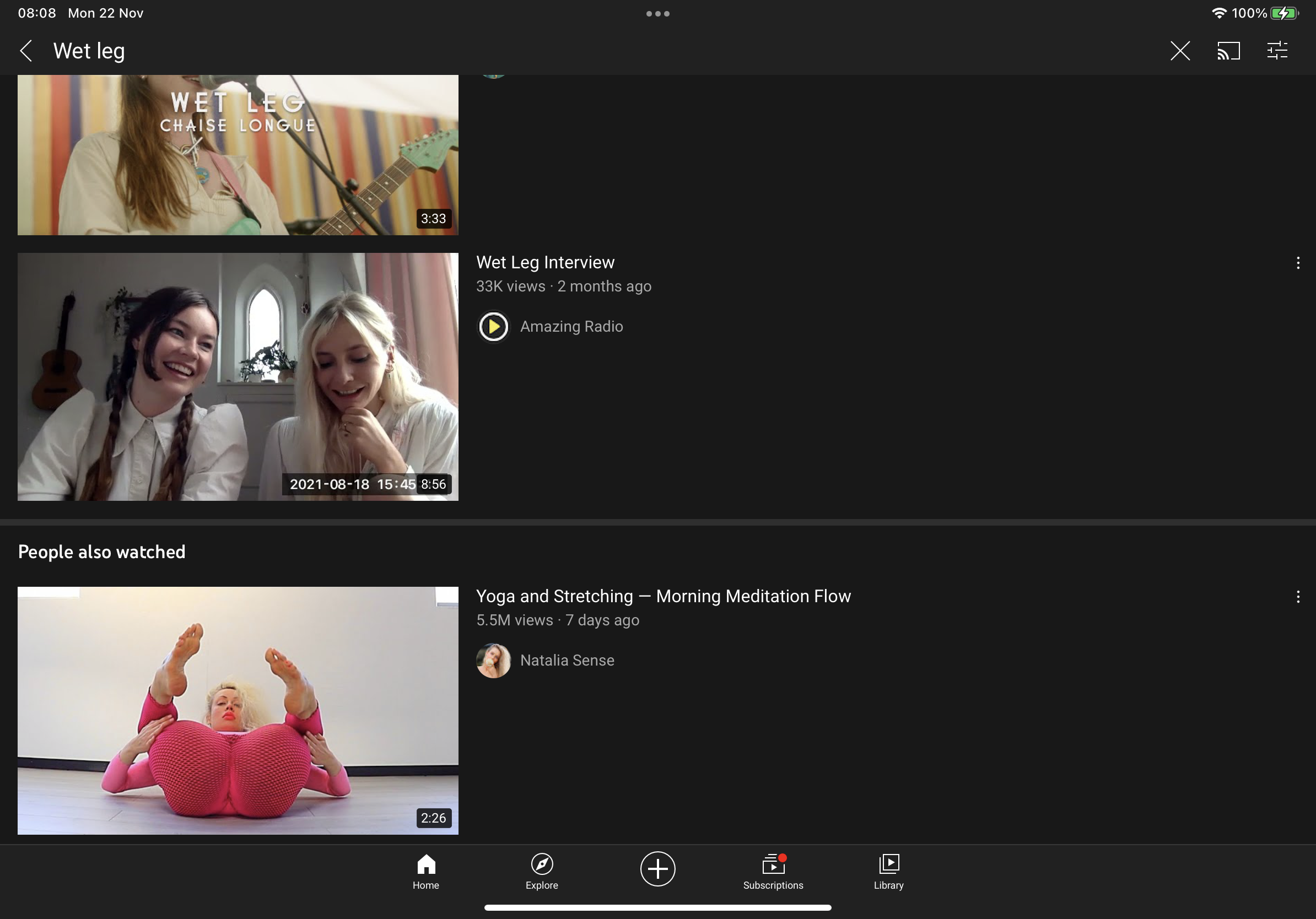Open Yoga and Stretching Morning Meditation Flow title
Screen dimensions: 1316x919
coord(663,597)
